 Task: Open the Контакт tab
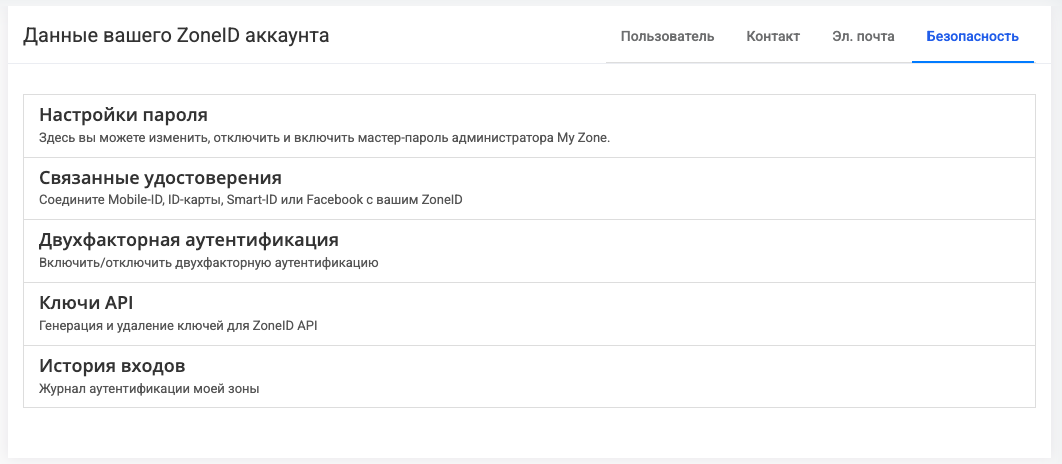click(773, 37)
